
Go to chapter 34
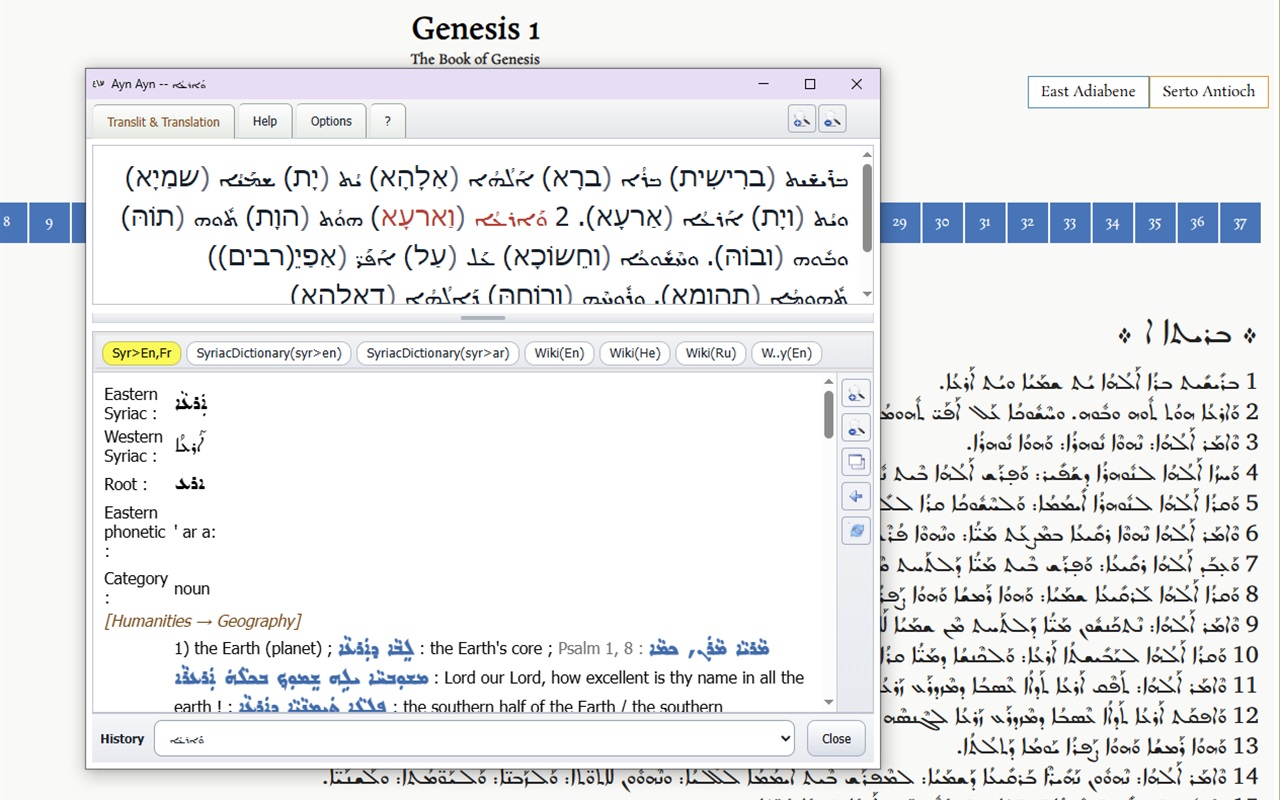tap(1112, 223)
